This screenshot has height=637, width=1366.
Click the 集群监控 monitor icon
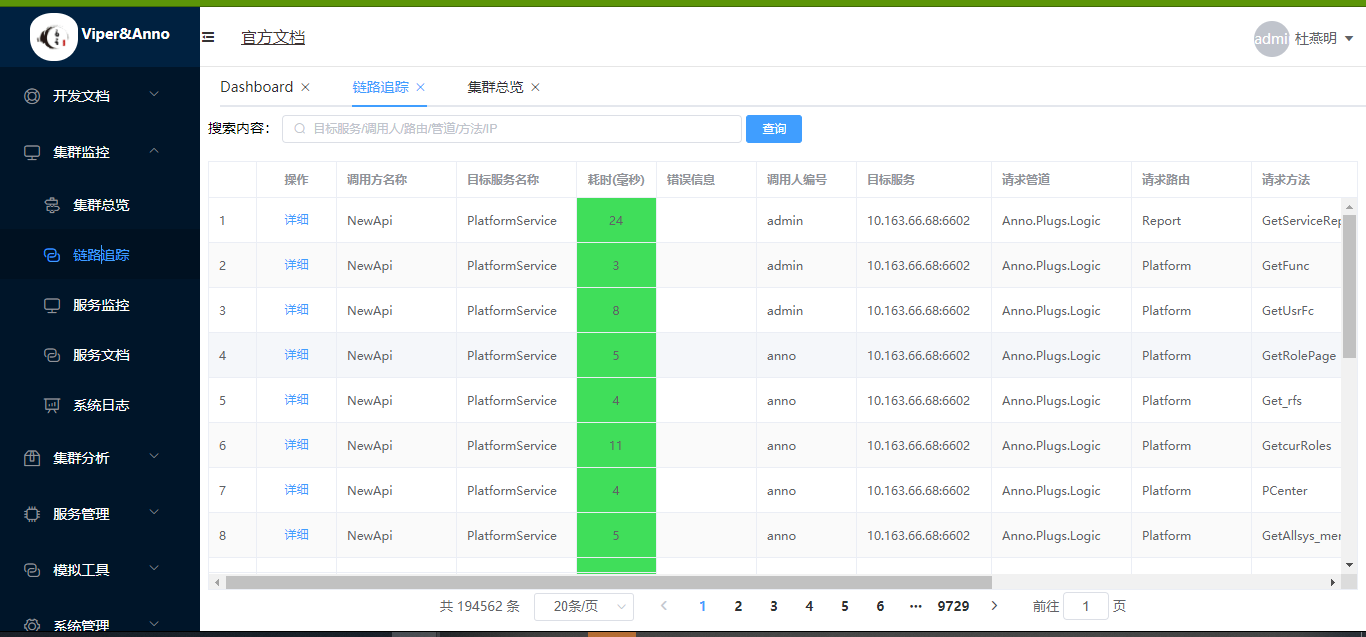pyautogui.click(x=32, y=152)
